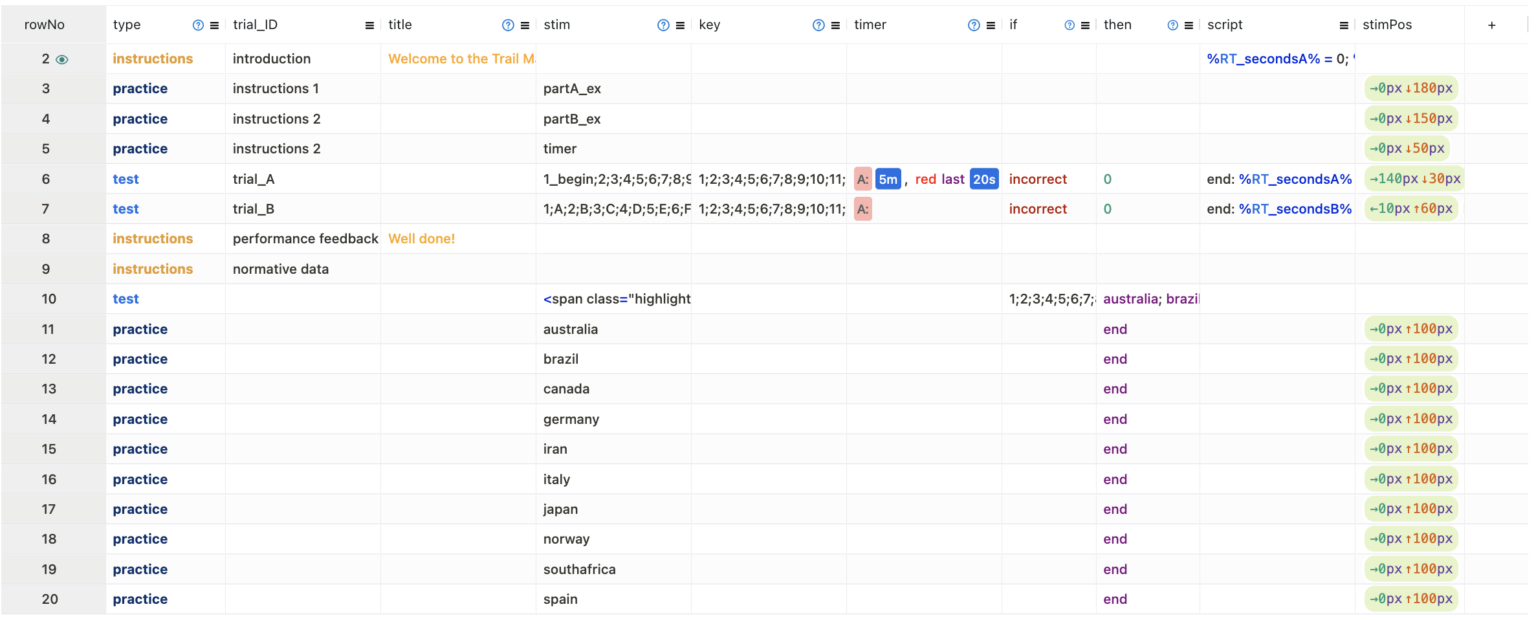The height and width of the screenshot is (620, 1536).
Task: Click help icon in stim column header
Action: (663, 25)
